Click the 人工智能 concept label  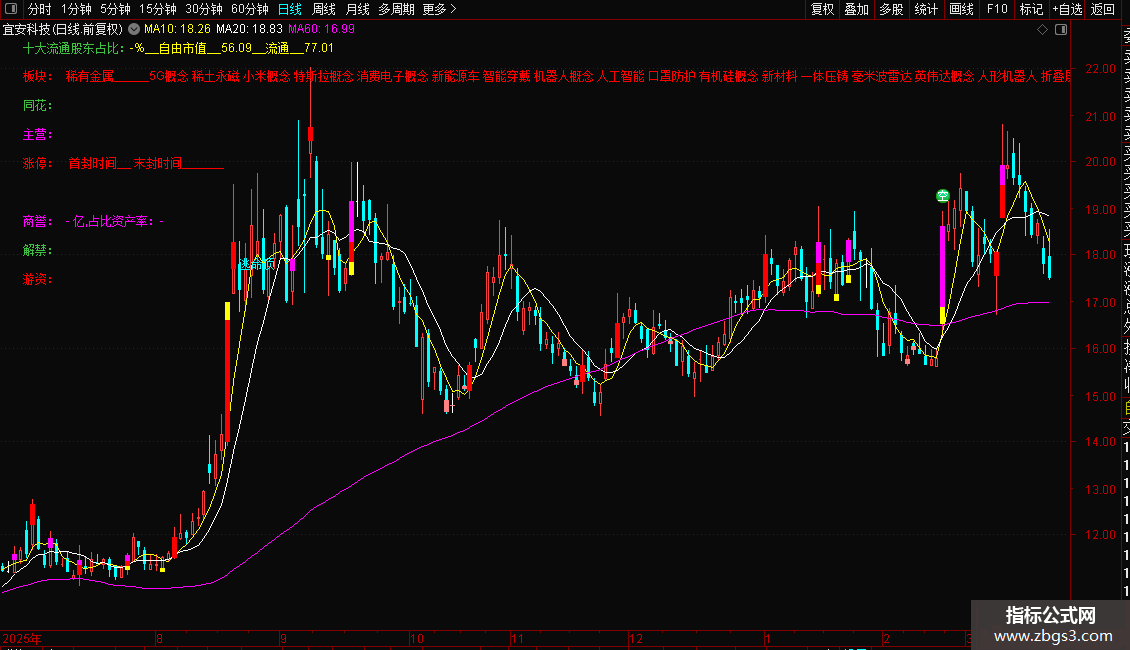[620, 76]
